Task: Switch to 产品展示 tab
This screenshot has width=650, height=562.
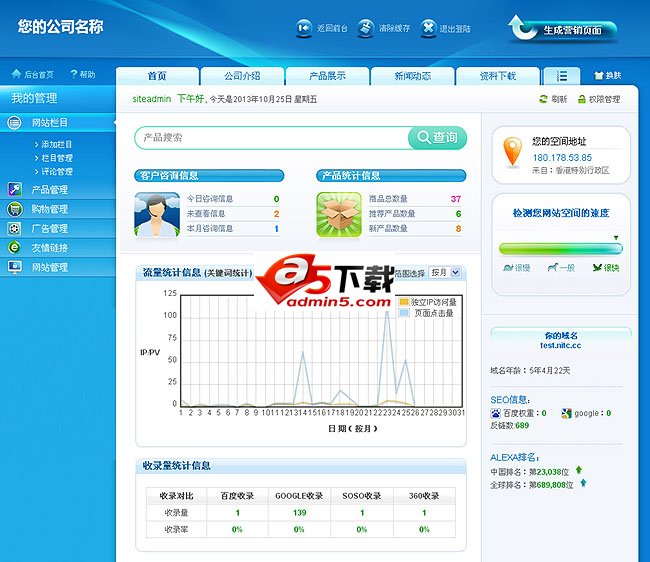Action: (327, 76)
